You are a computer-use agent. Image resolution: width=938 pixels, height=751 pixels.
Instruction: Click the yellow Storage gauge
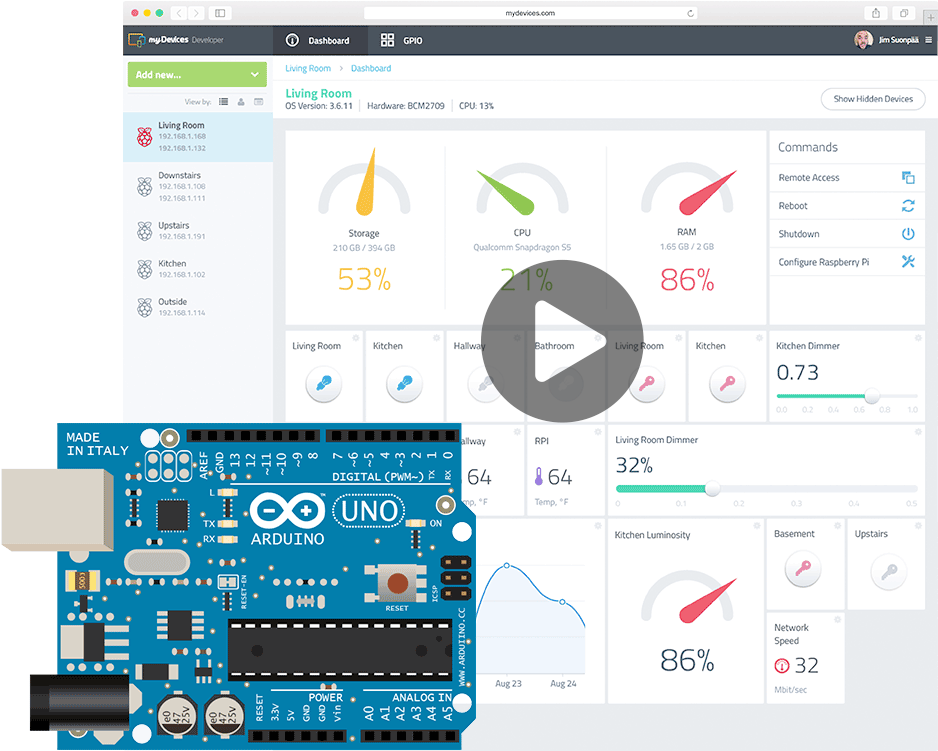point(364,182)
